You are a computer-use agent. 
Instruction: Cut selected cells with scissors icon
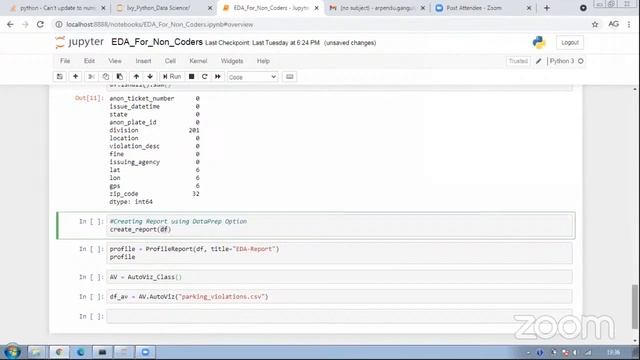click(91, 77)
